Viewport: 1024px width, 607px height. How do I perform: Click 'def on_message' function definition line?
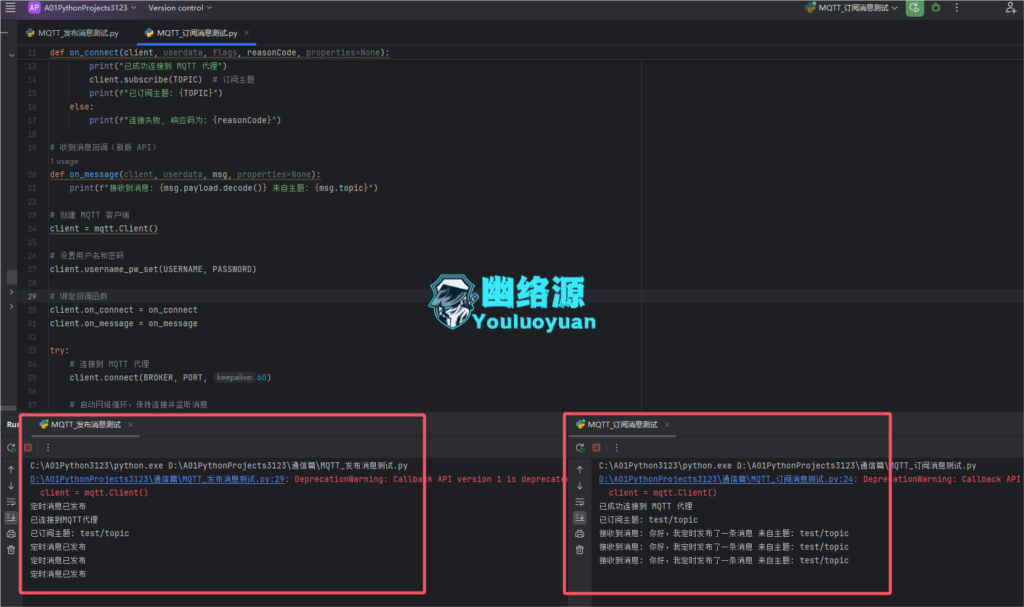[185, 174]
